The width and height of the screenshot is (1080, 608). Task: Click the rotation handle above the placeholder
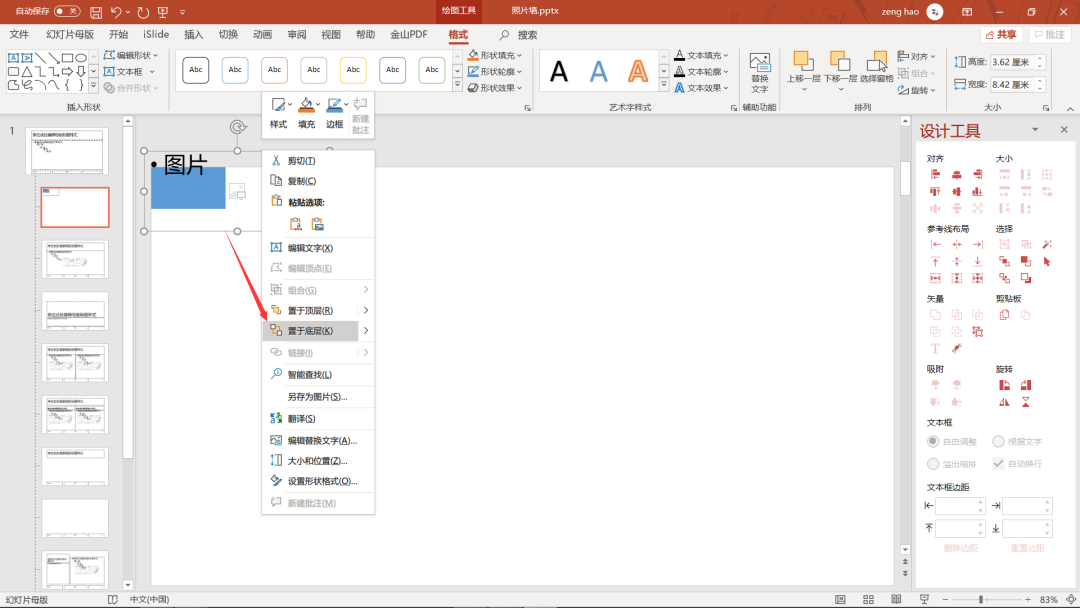238,127
